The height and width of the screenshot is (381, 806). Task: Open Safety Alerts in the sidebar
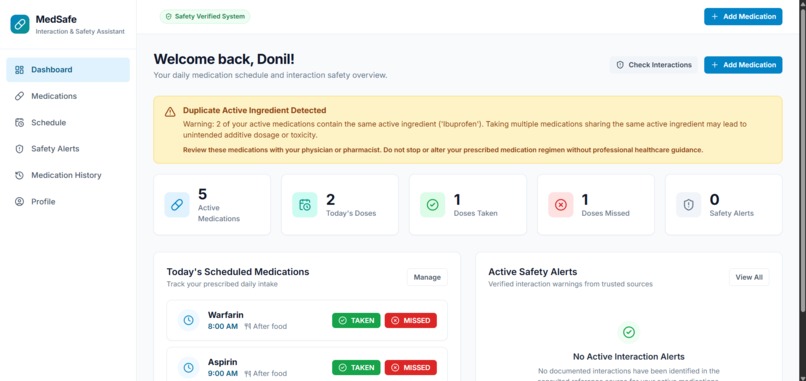tap(68, 149)
